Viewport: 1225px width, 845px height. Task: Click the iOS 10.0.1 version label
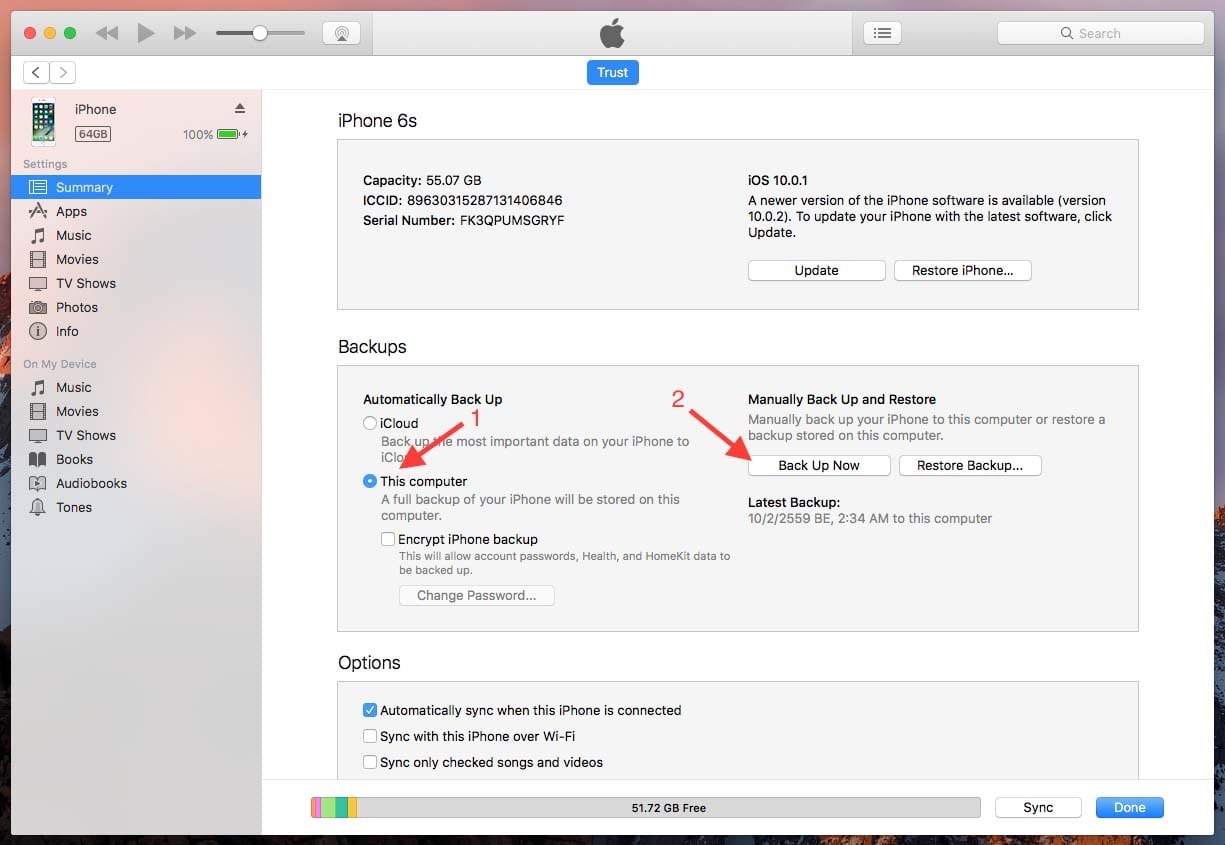pos(778,181)
